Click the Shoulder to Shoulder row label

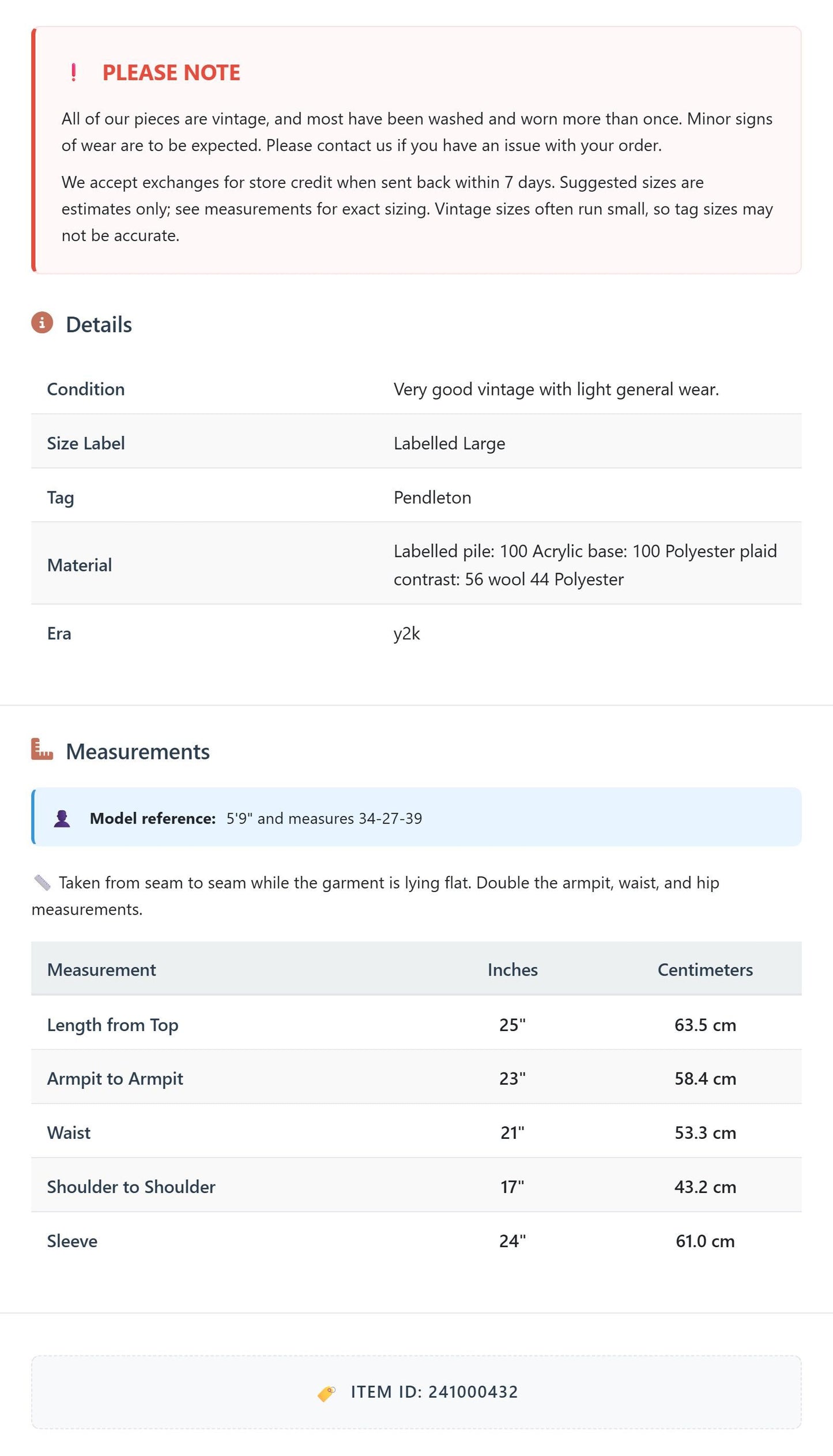[x=131, y=1187]
